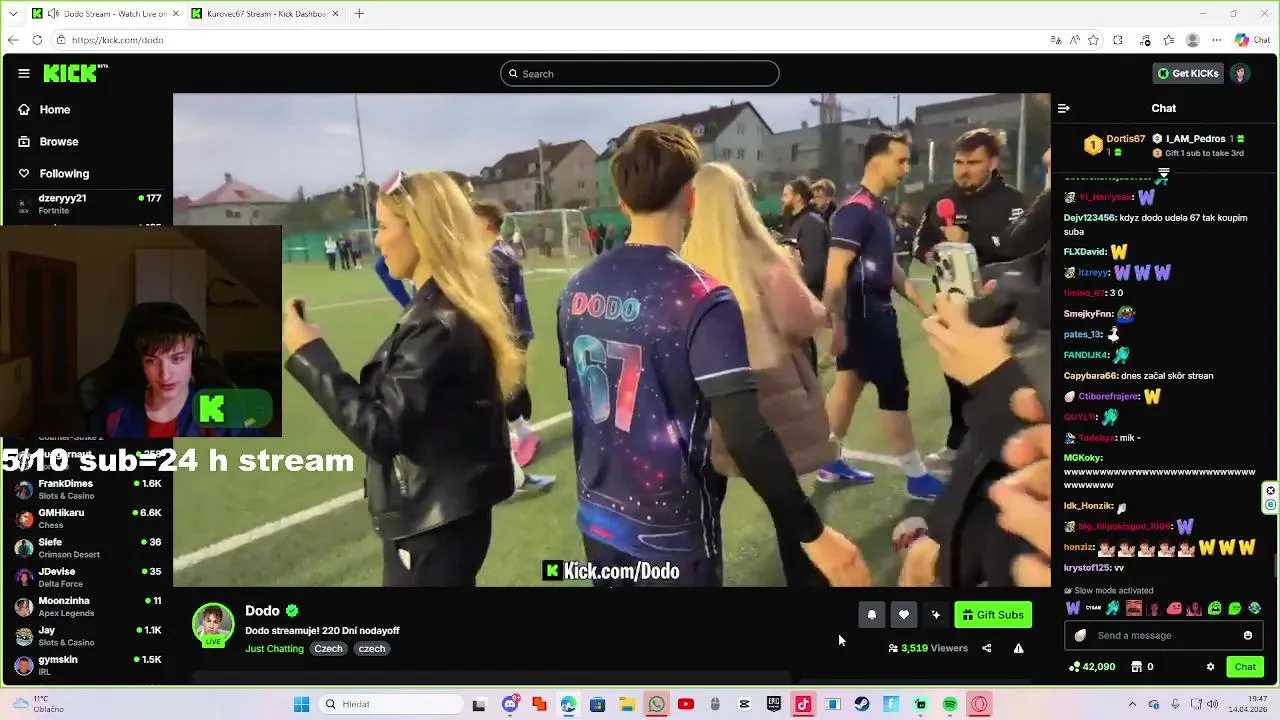Click the lowercase czech tag
Screen dimensions: 1280x720
click(x=372, y=648)
